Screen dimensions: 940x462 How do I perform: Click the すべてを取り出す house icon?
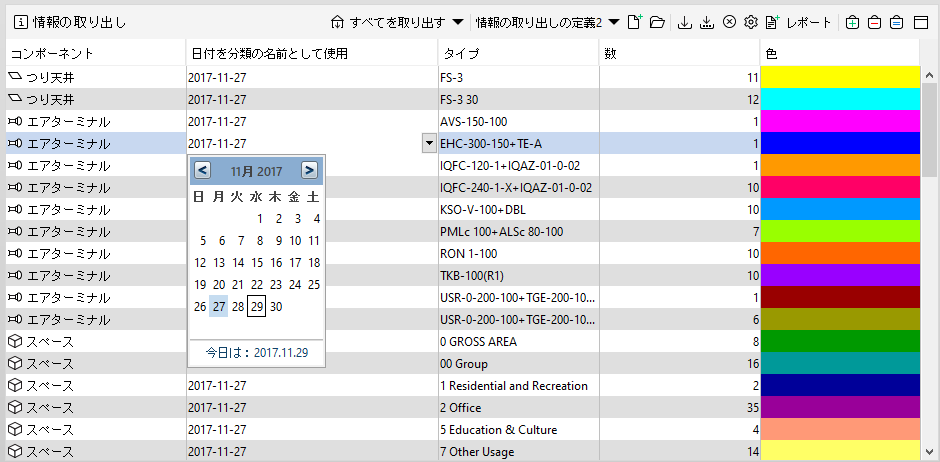(x=337, y=23)
